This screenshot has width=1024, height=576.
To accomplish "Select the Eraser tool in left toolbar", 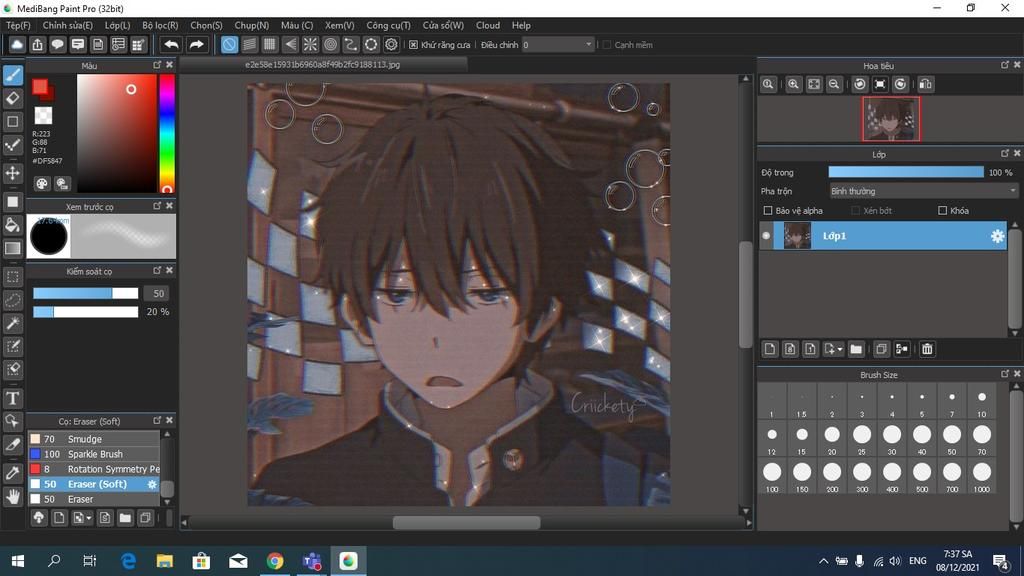I will [x=12, y=99].
